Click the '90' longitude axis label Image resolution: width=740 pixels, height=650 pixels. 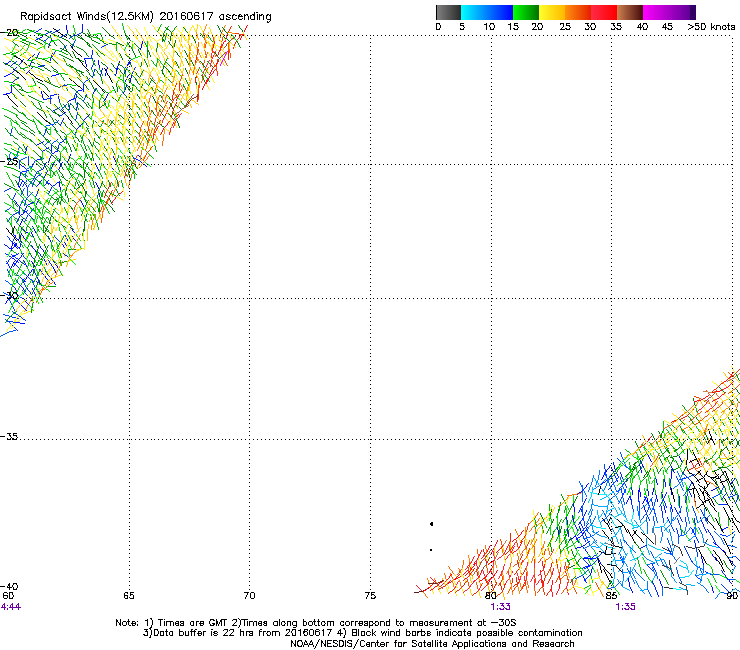coord(732,595)
